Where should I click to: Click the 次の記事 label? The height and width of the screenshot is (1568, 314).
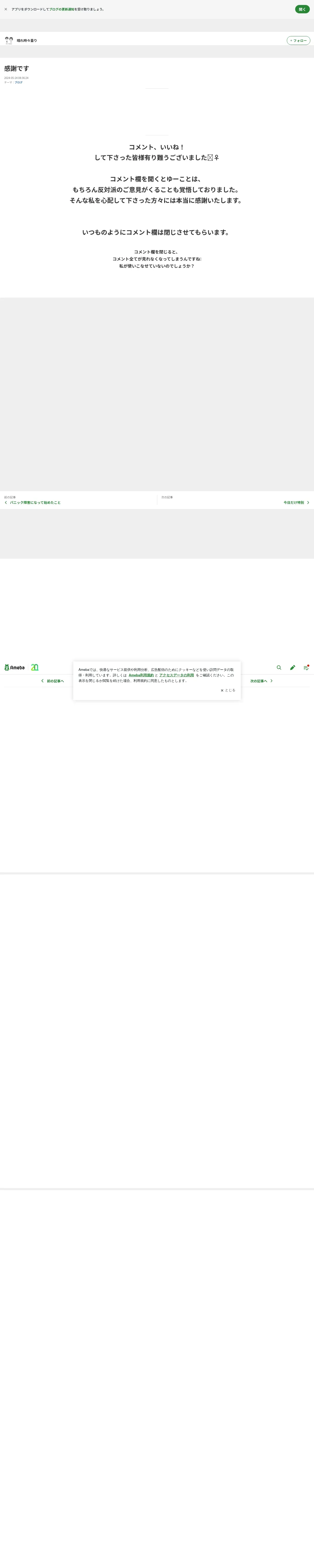(167, 497)
